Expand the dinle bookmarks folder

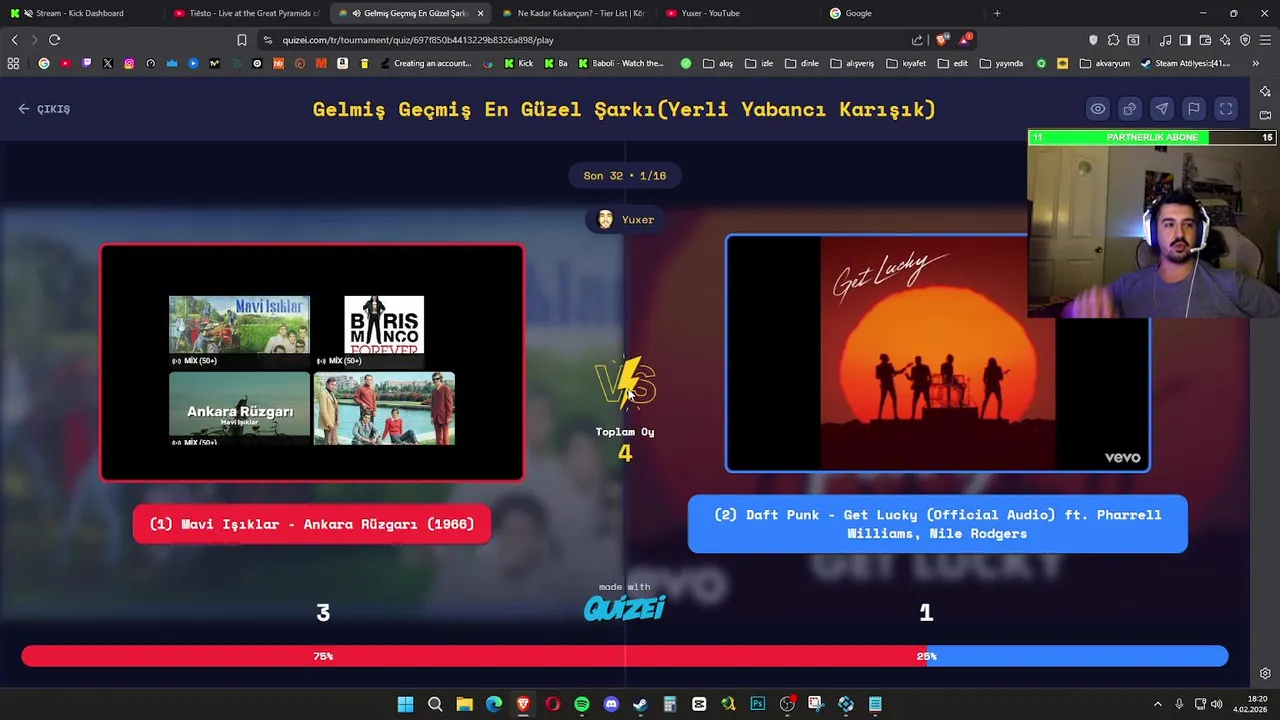tap(802, 63)
